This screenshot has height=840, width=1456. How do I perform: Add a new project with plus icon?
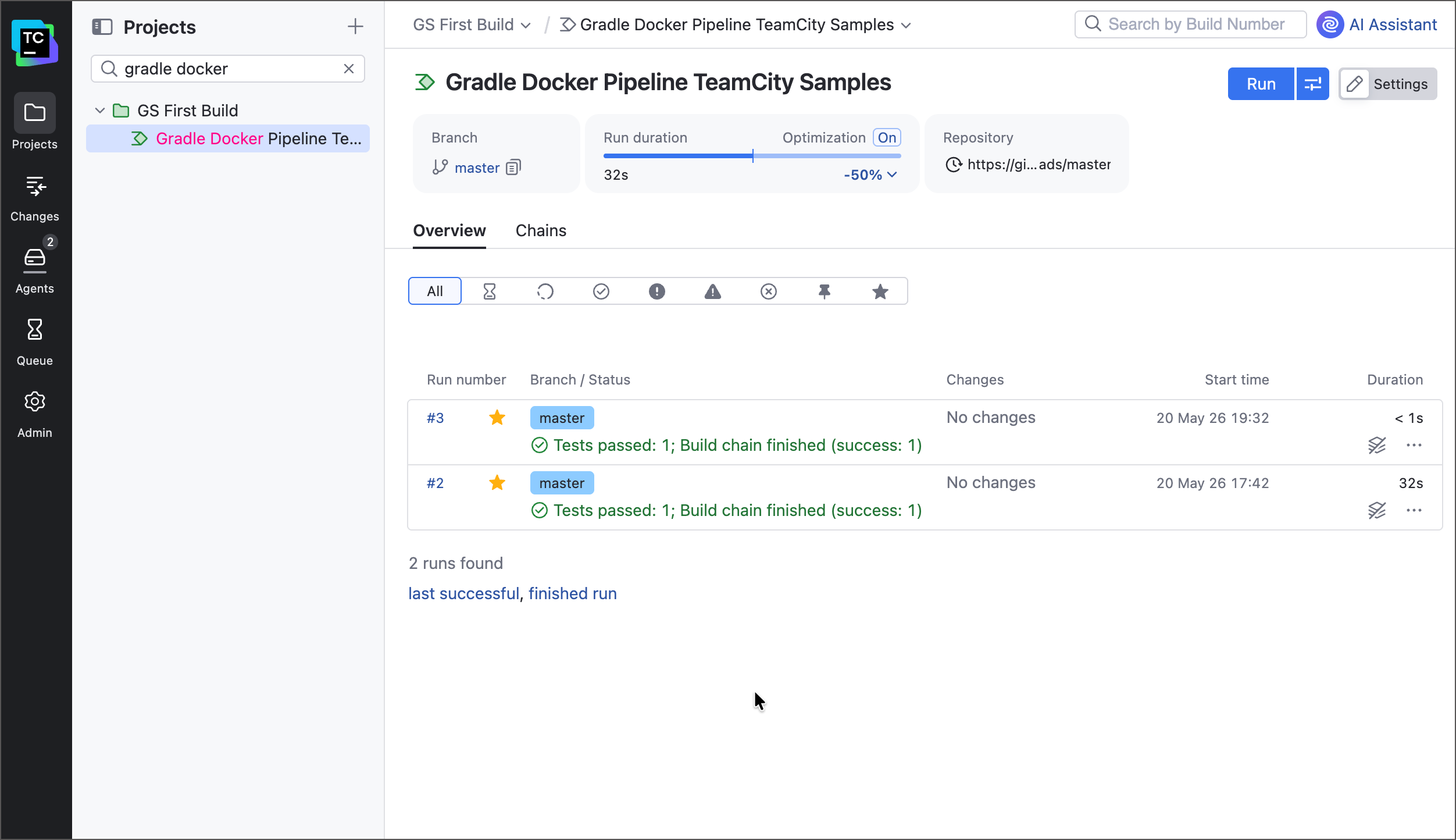pyautogui.click(x=355, y=26)
